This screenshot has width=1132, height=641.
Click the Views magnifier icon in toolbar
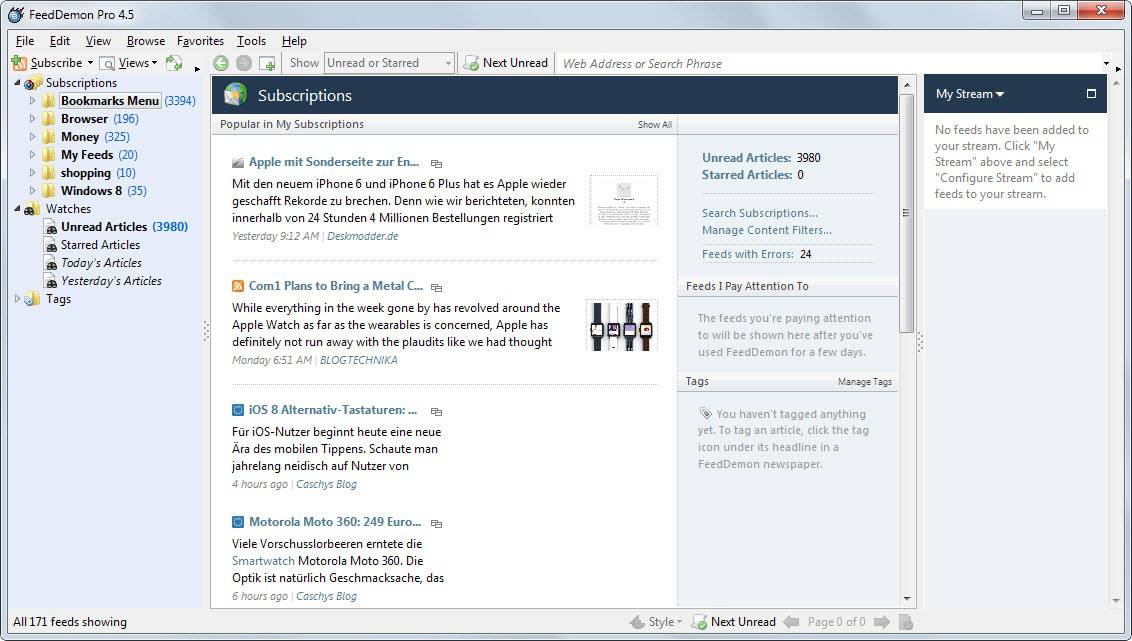pos(107,64)
